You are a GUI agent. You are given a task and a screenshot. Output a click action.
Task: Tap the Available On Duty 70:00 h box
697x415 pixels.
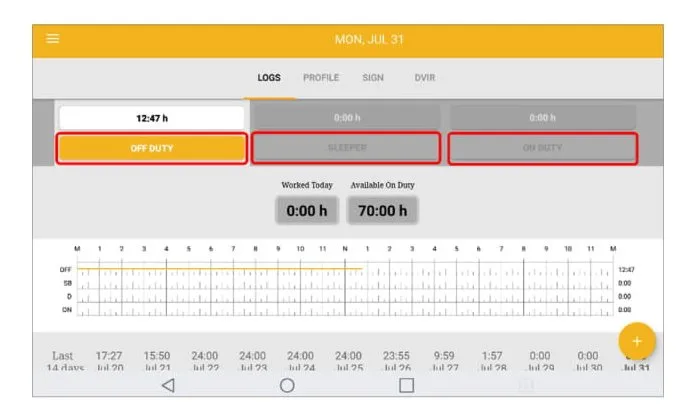[x=382, y=210]
